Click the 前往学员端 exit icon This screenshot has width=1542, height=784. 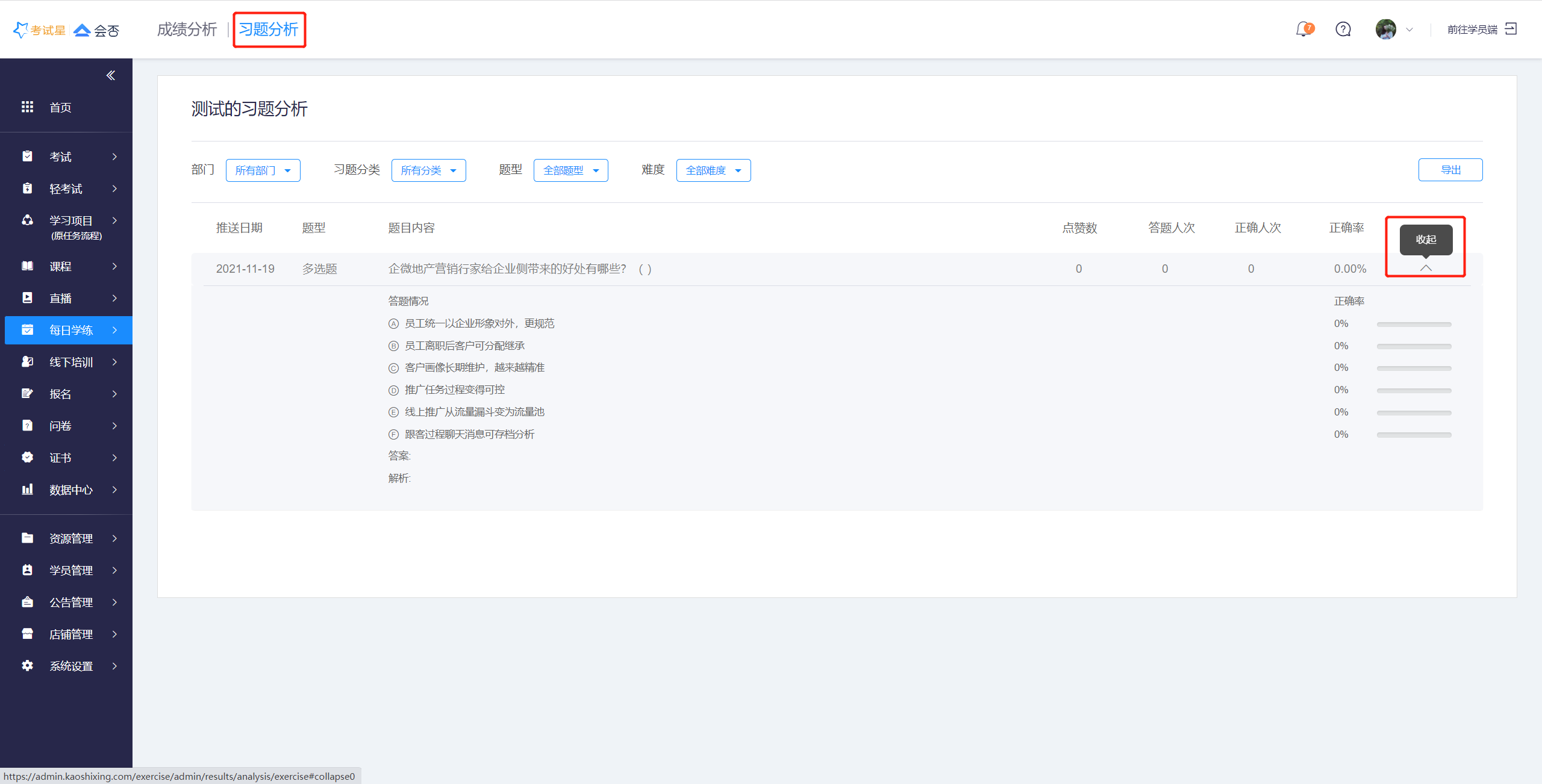point(1511,29)
